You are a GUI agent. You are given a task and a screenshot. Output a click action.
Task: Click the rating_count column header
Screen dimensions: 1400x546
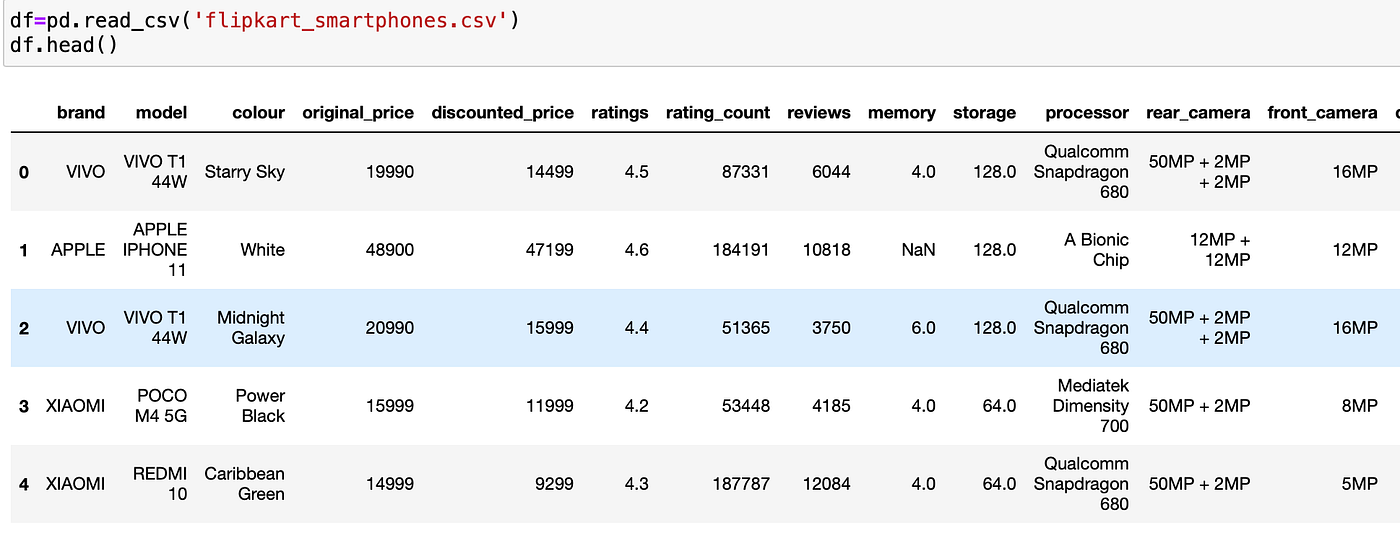click(717, 113)
